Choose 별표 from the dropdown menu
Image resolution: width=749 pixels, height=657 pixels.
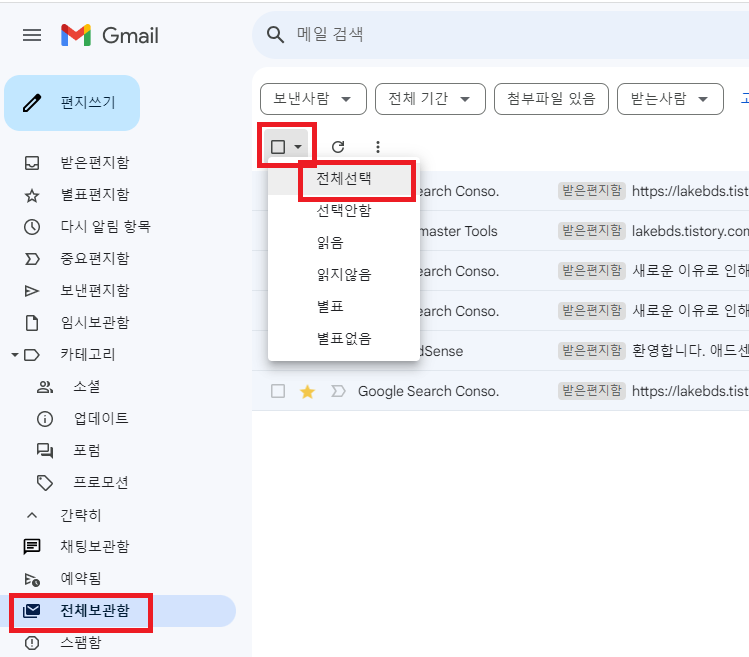[x=344, y=306]
